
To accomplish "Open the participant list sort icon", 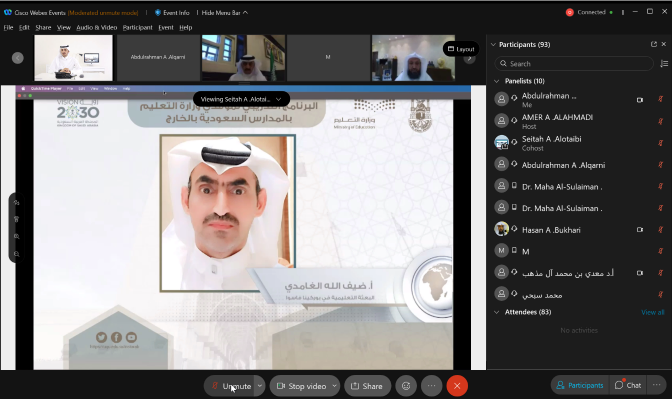I will point(664,63).
